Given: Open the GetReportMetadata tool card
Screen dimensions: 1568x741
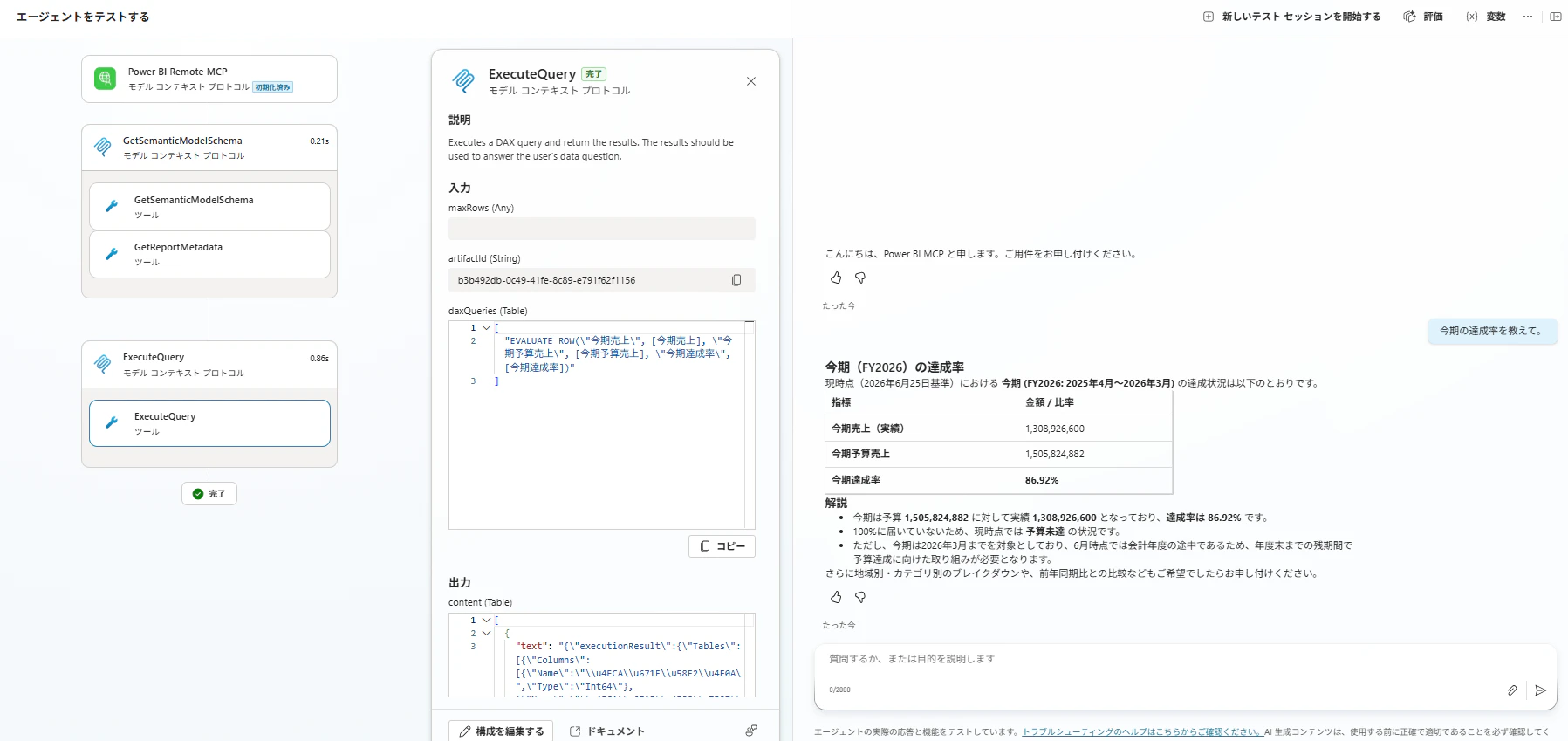Looking at the screenshot, I should (209, 254).
